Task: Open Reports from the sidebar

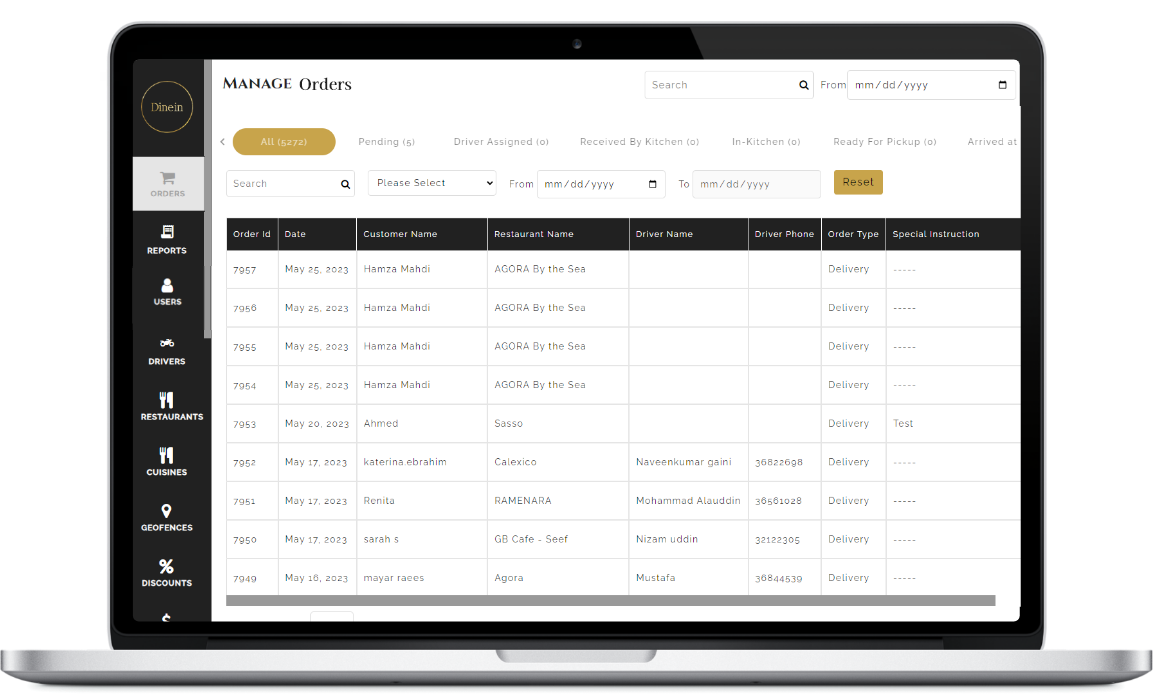Action: pyautogui.click(x=167, y=232)
